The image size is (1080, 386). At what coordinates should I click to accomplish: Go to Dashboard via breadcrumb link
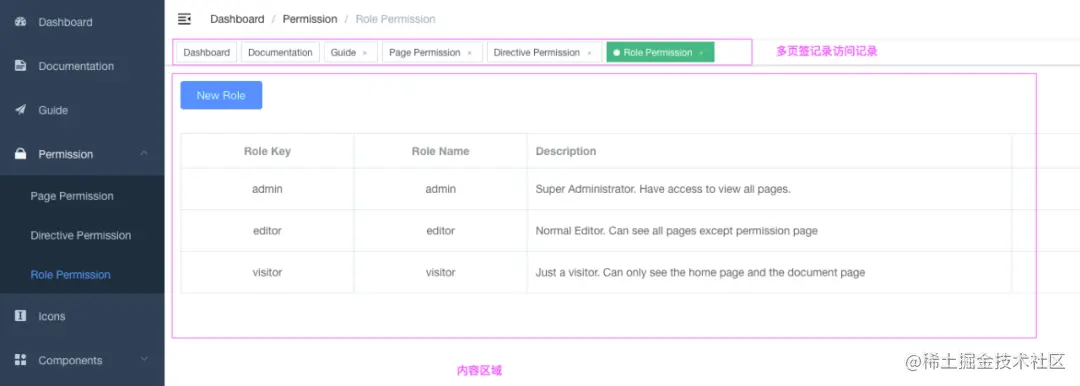click(237, 19)
